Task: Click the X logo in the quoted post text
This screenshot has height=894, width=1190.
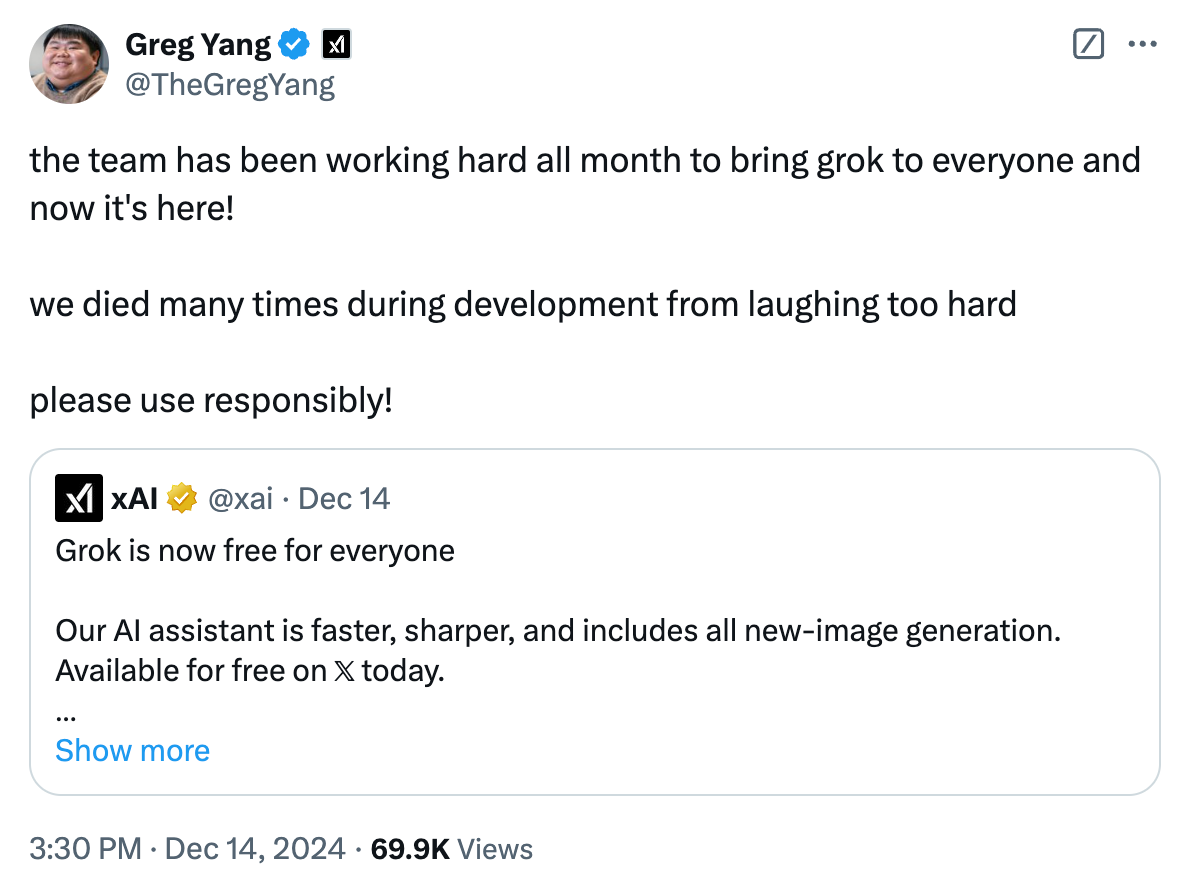Action: pos(343,671)
